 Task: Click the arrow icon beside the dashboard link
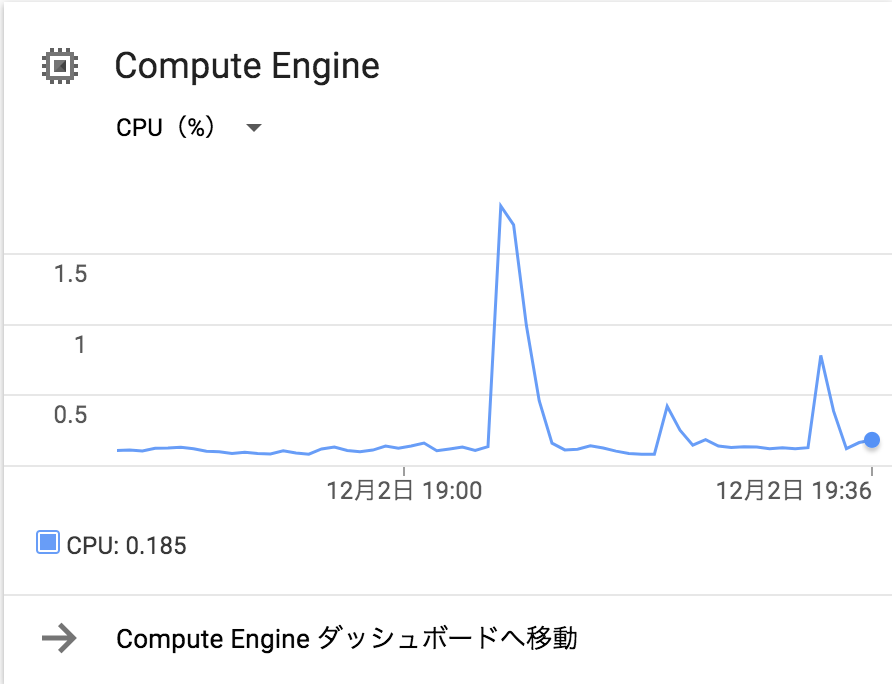[58, 639]
